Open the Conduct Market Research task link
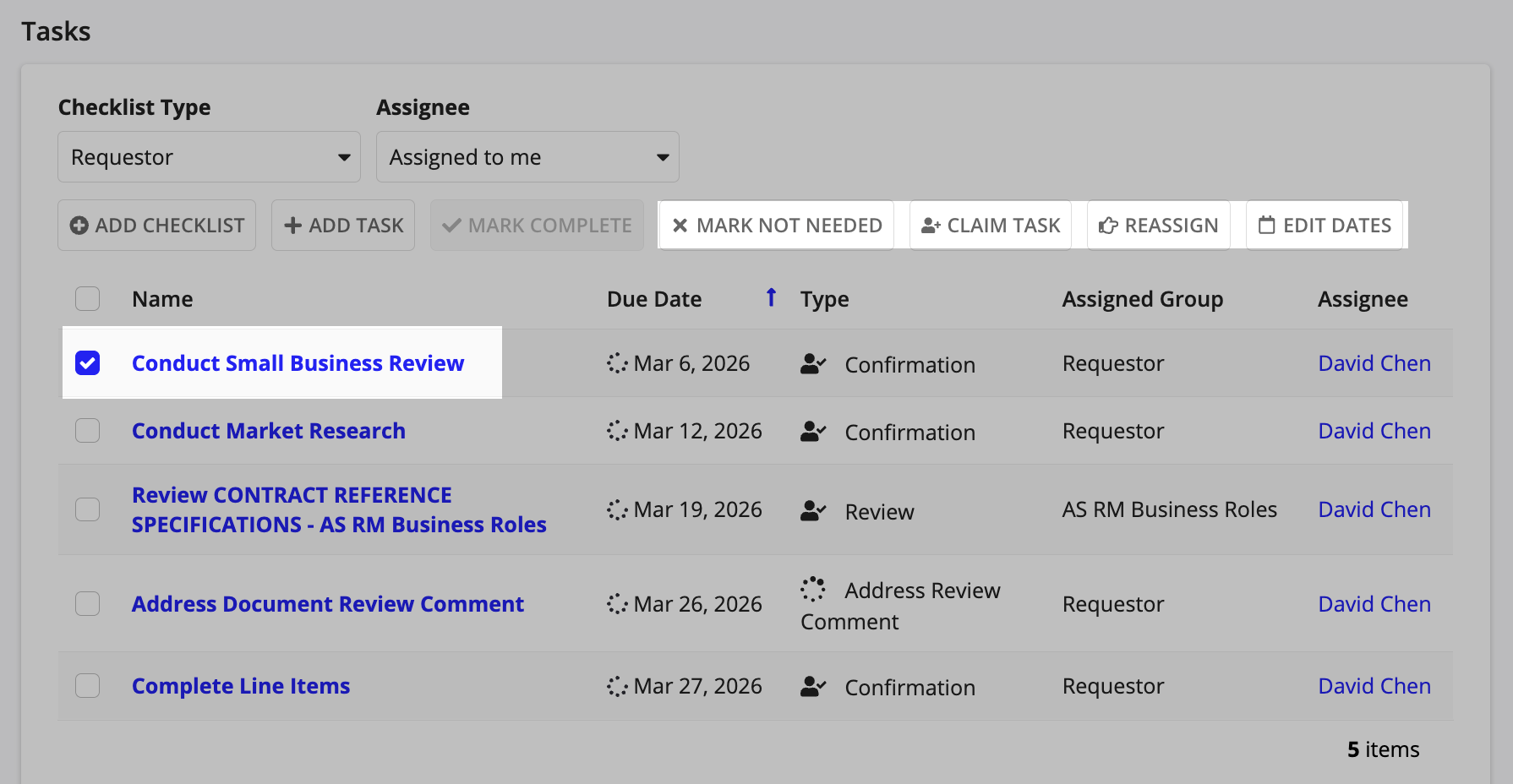Image resolution: width=1513 pixels, height=784 pixels. [269, 431]
